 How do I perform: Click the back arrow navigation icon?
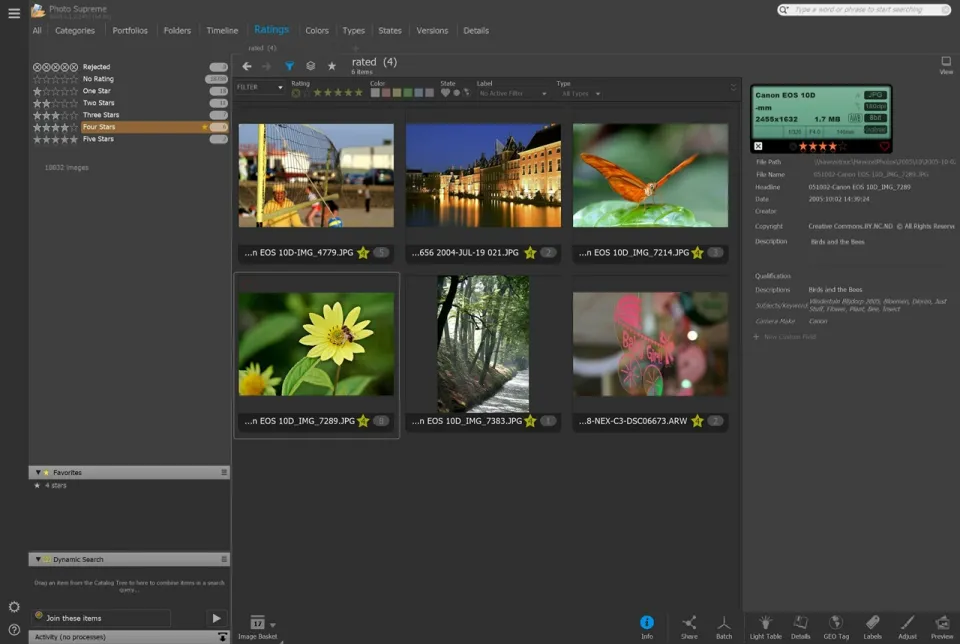247,66
